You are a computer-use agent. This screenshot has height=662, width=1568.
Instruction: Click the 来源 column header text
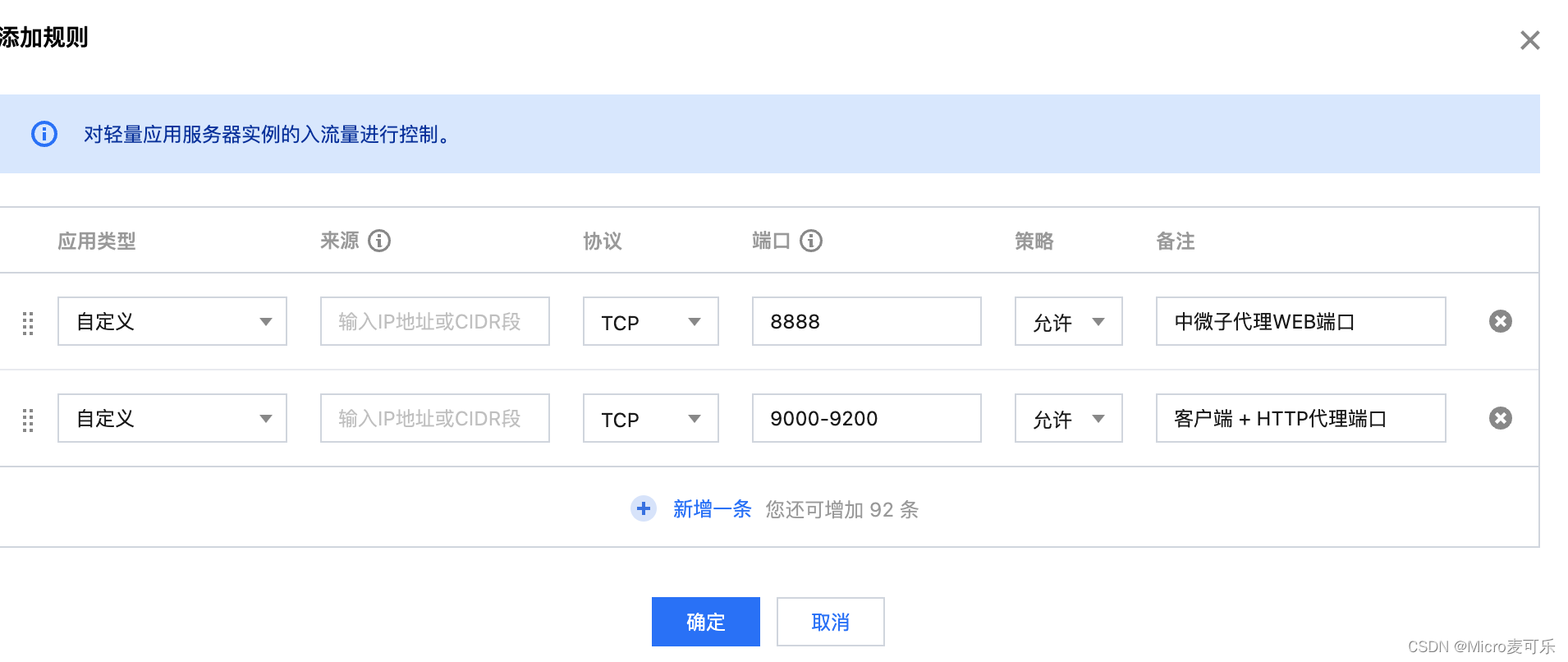(340, 241)
